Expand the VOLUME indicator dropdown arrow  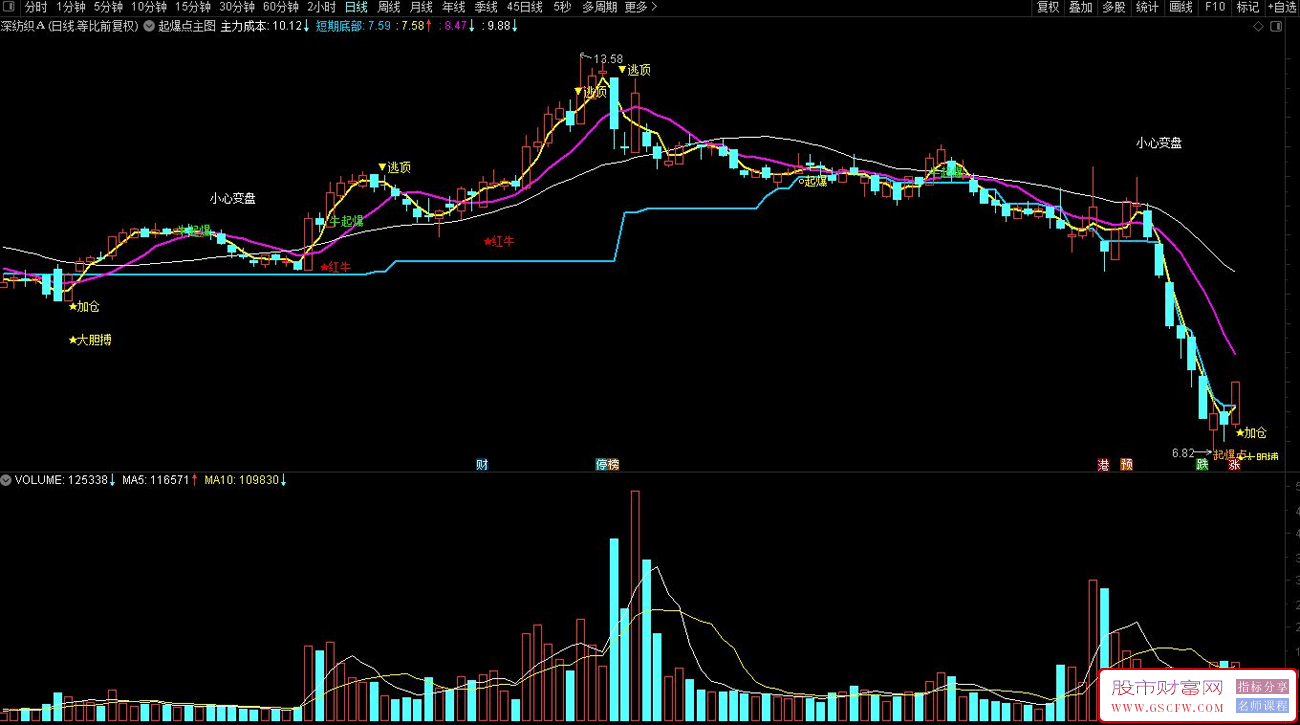[6, 480]
